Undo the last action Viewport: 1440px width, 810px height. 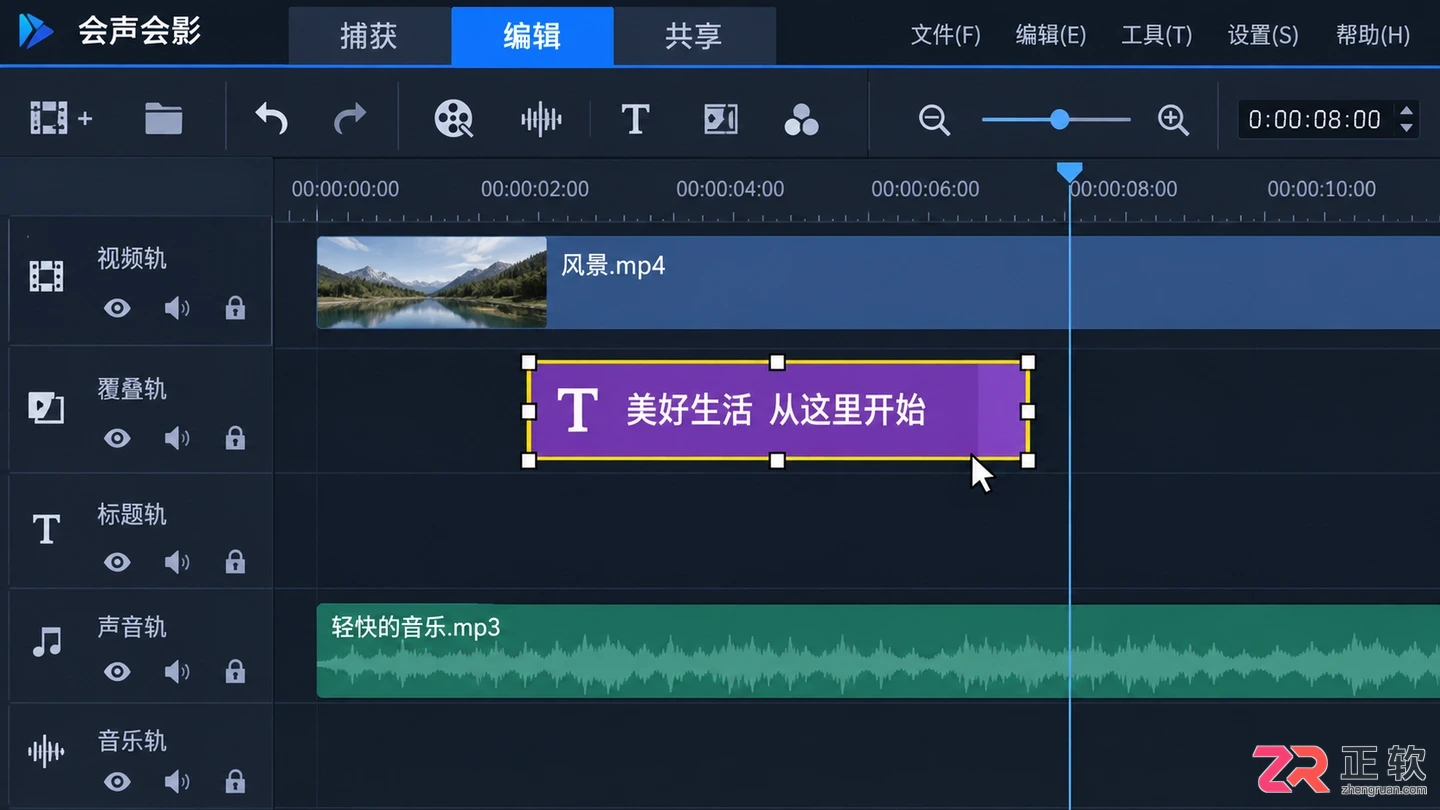click(271, 119)
